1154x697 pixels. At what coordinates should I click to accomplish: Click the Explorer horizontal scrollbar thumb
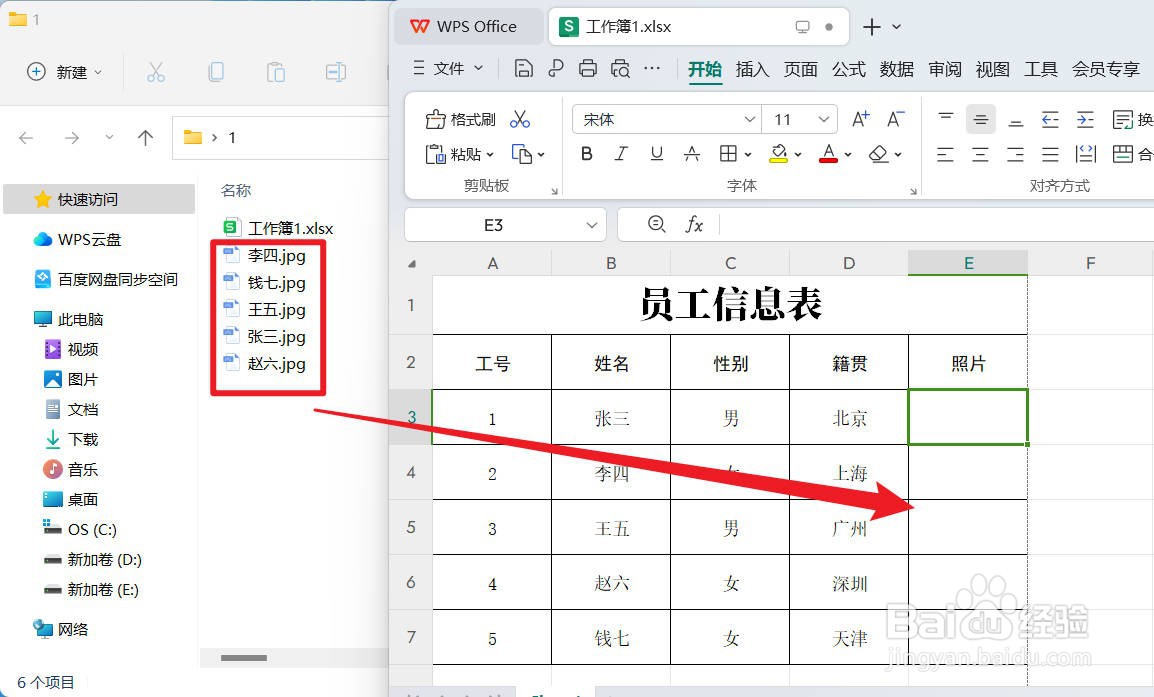244,657
